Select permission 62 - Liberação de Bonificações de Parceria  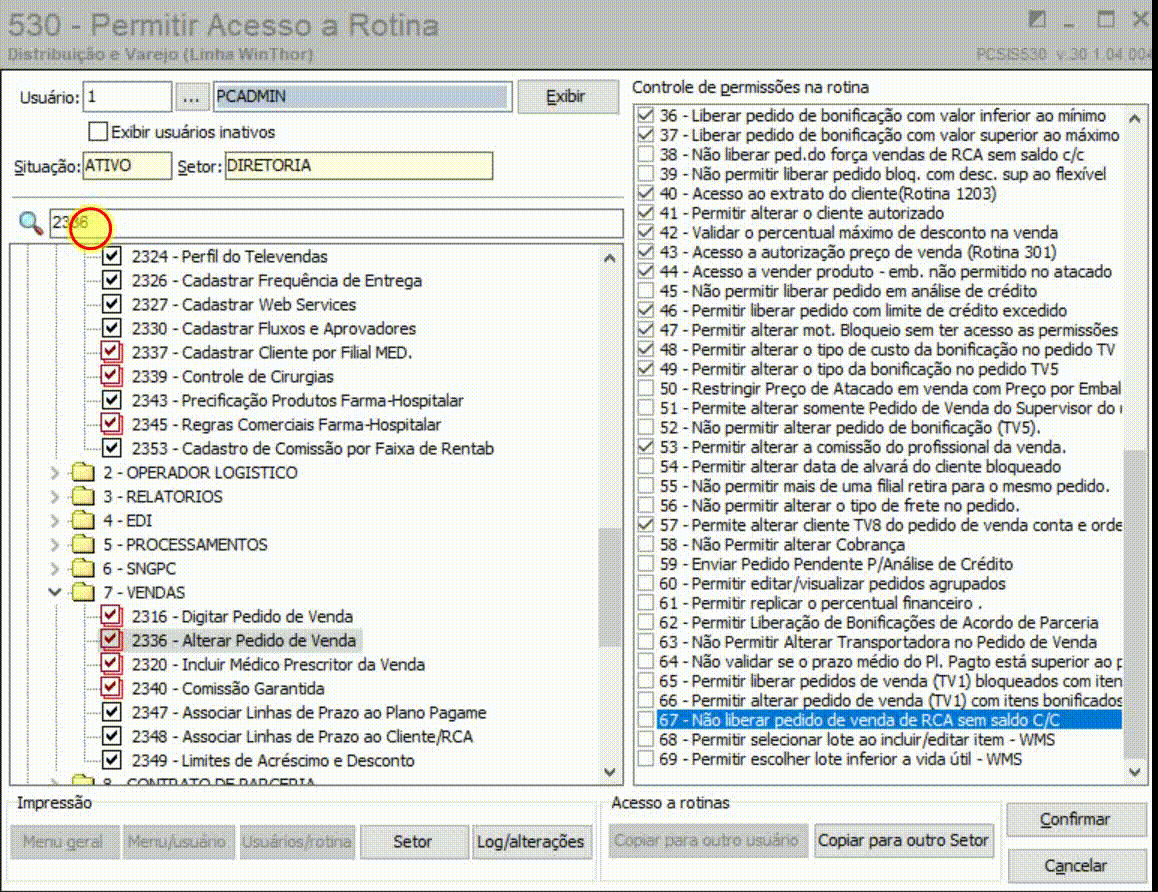point(878,622)
